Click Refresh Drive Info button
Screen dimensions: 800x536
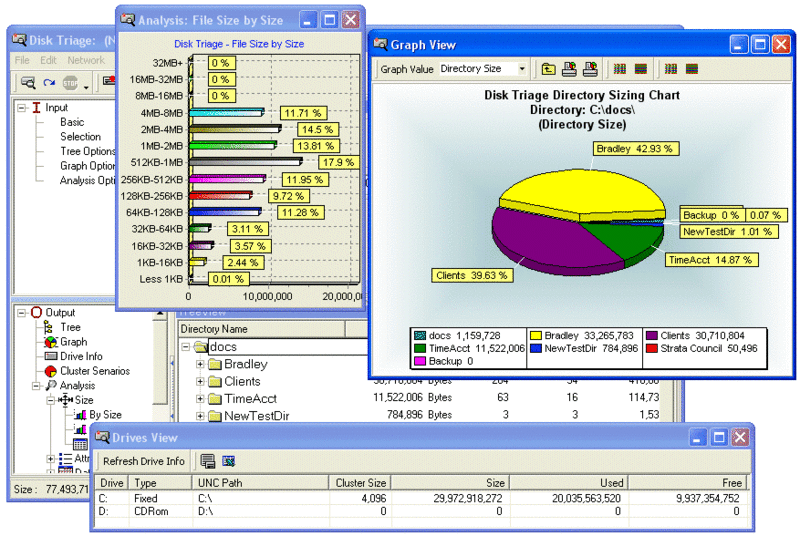pos(143,461)
